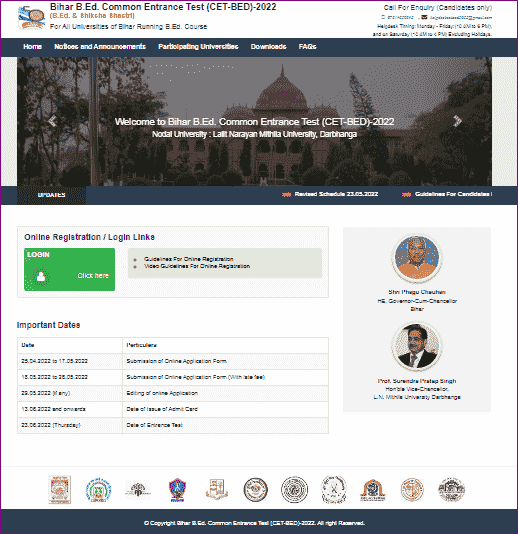Click the user silhouette icon in LOGIN box
The height and width of the screenshot is (534, 518).
tap(41, 276)
